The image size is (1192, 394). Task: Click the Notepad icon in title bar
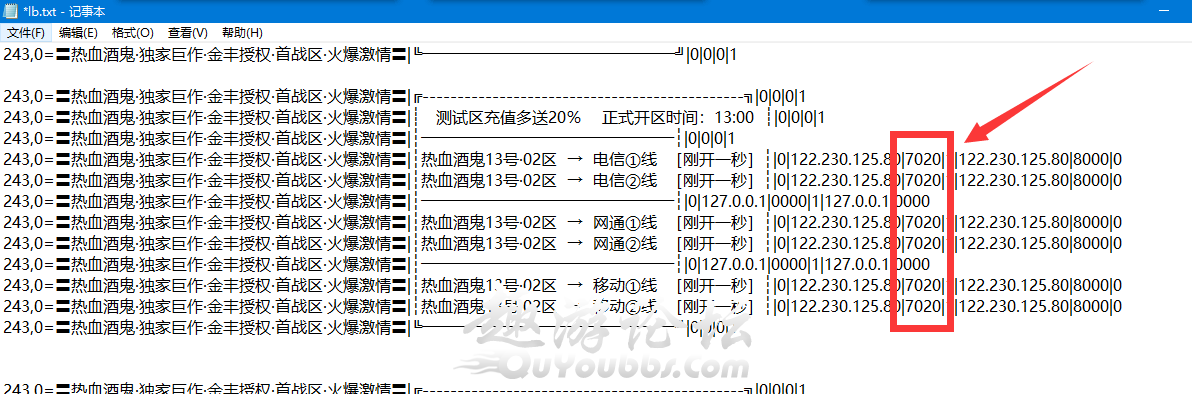pyautogui.click(x=11, y=11)
